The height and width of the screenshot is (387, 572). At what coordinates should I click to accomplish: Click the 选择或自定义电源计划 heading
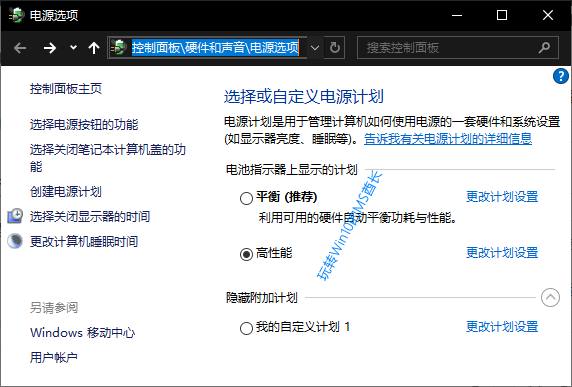coord(304,97)
